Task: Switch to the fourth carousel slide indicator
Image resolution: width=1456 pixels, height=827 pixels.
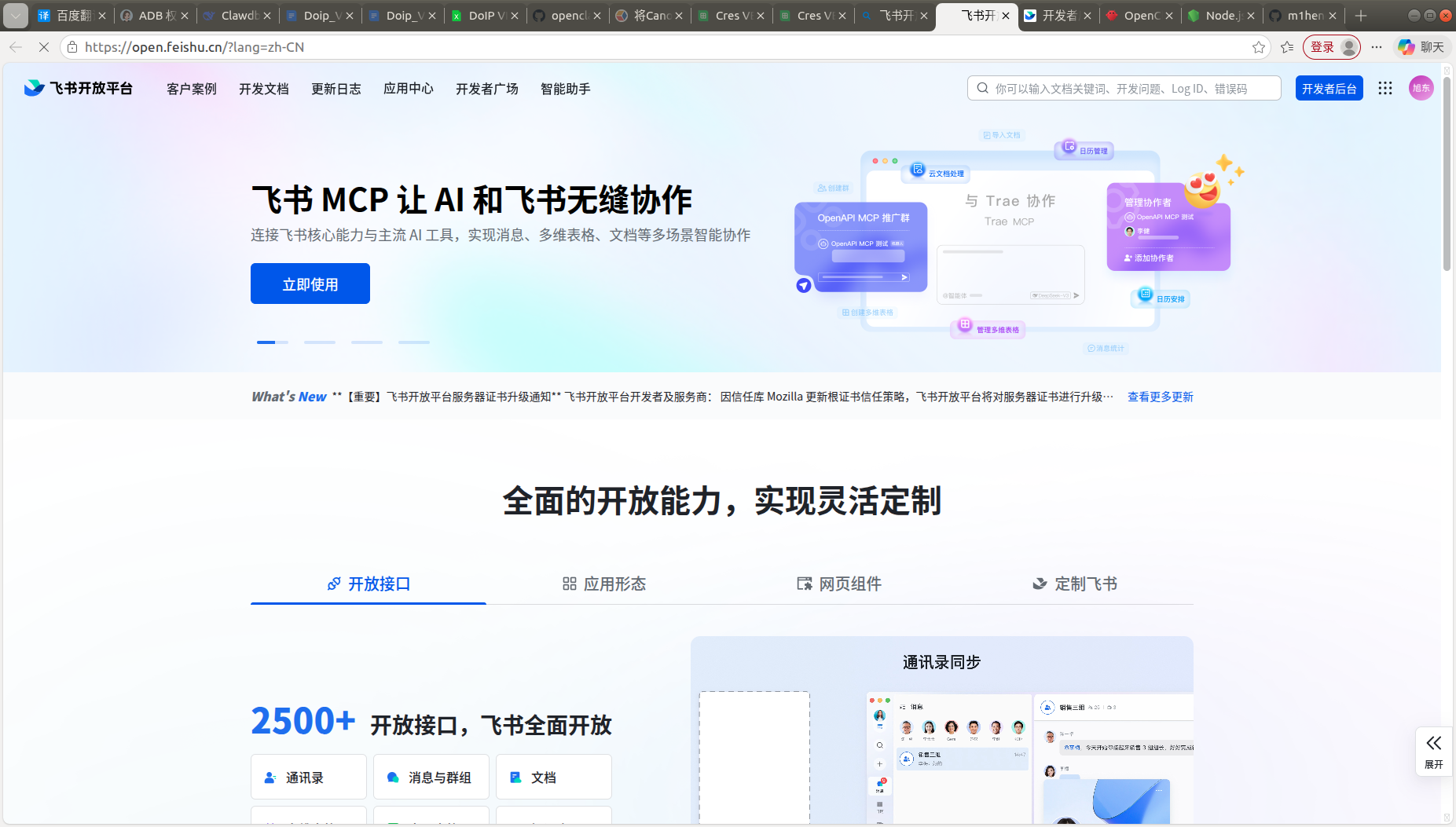Action: 414,342
